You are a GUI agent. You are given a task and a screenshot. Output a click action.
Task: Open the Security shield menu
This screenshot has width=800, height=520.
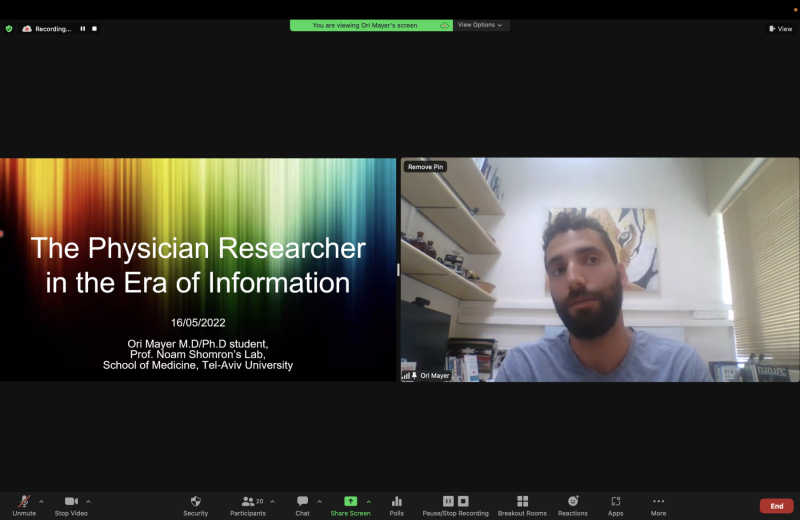[x=195, y=505]
